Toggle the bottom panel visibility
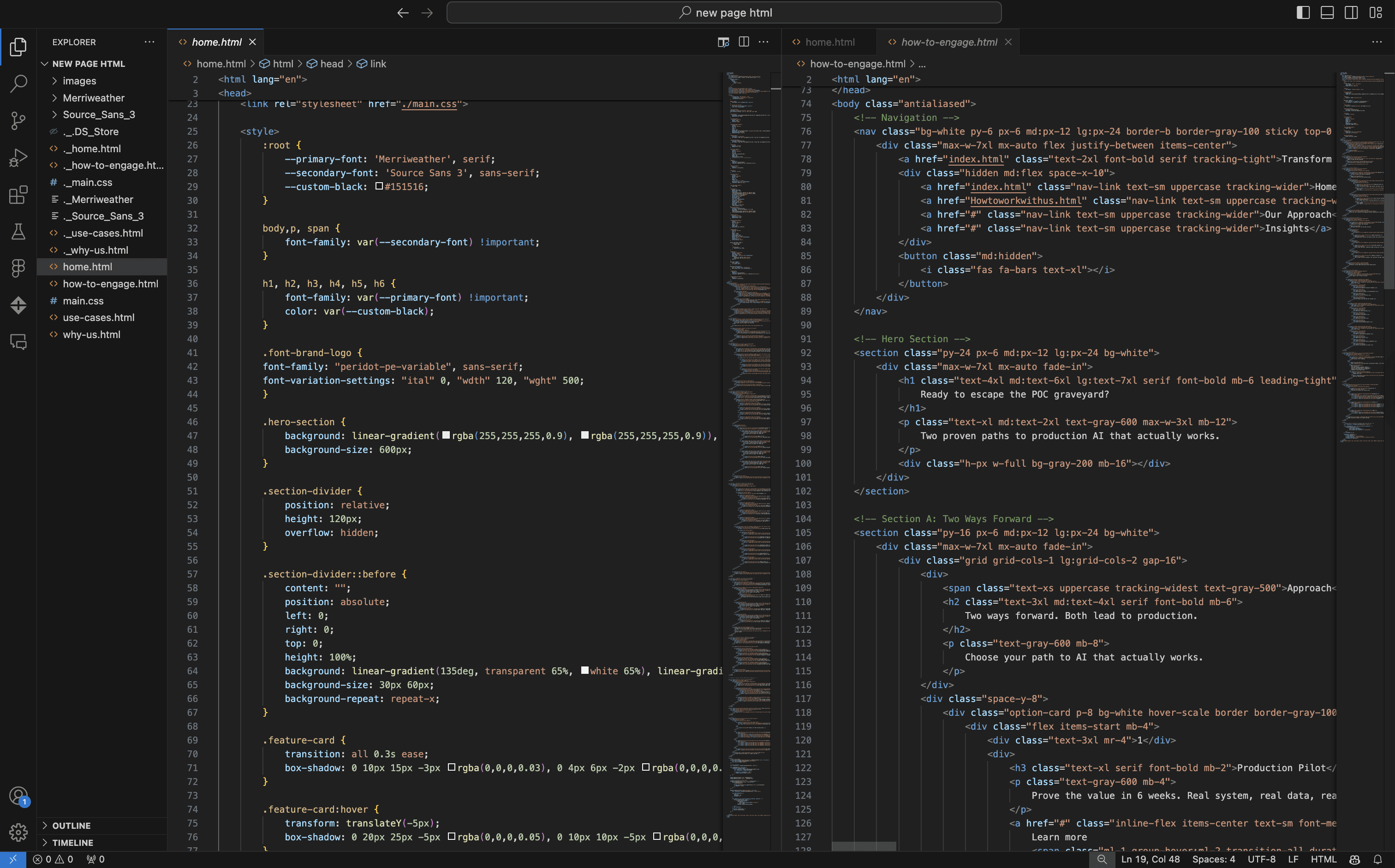Screen dimensions: 1395x868 pyautogui.click(x=1327, y=12)
